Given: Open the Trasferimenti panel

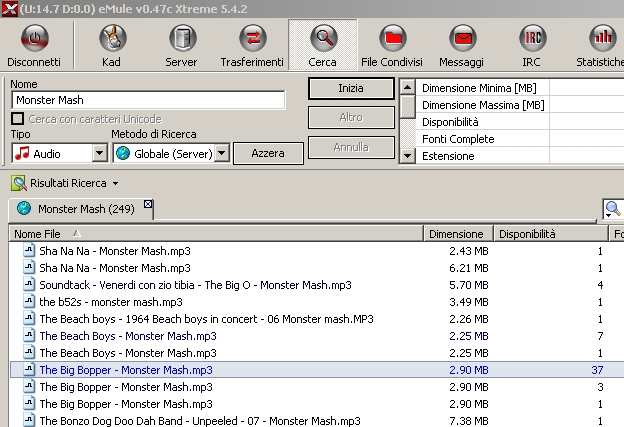Looking at the screenshot, I should 250,46.
